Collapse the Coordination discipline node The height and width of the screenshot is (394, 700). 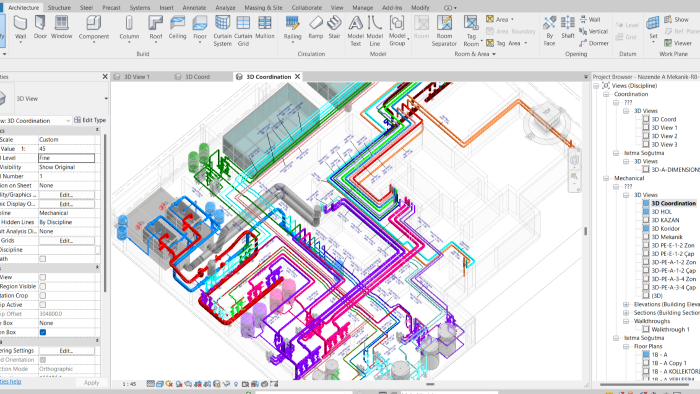(x=606, y=94)
